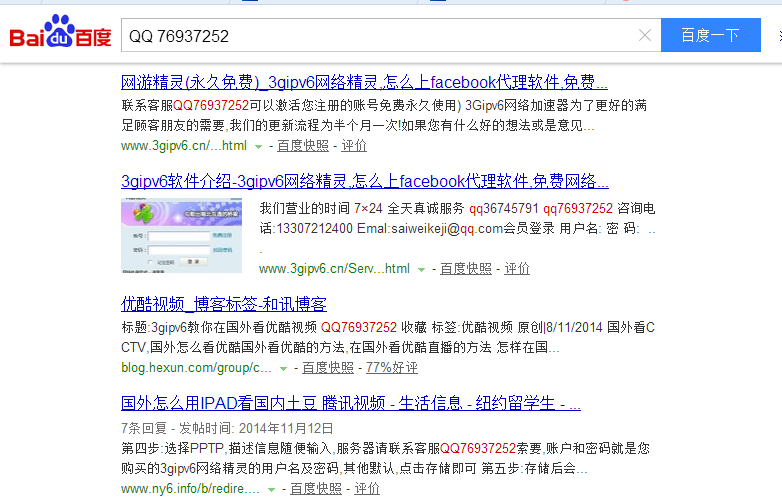Click the URL www.ny6.info/b/redire....
This screenshot has width=782, height=504.
coord(190,489)
